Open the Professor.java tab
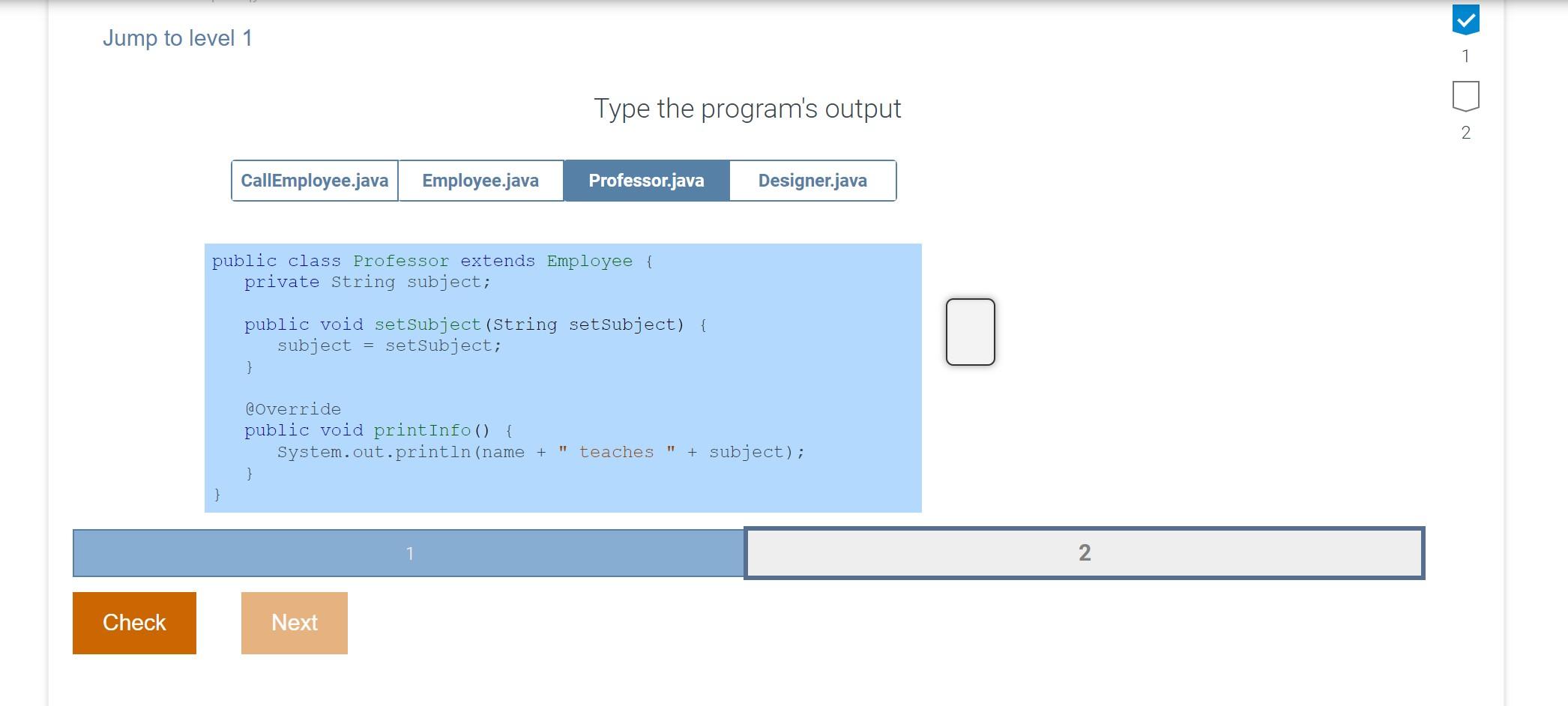 [x=646, y=180]
